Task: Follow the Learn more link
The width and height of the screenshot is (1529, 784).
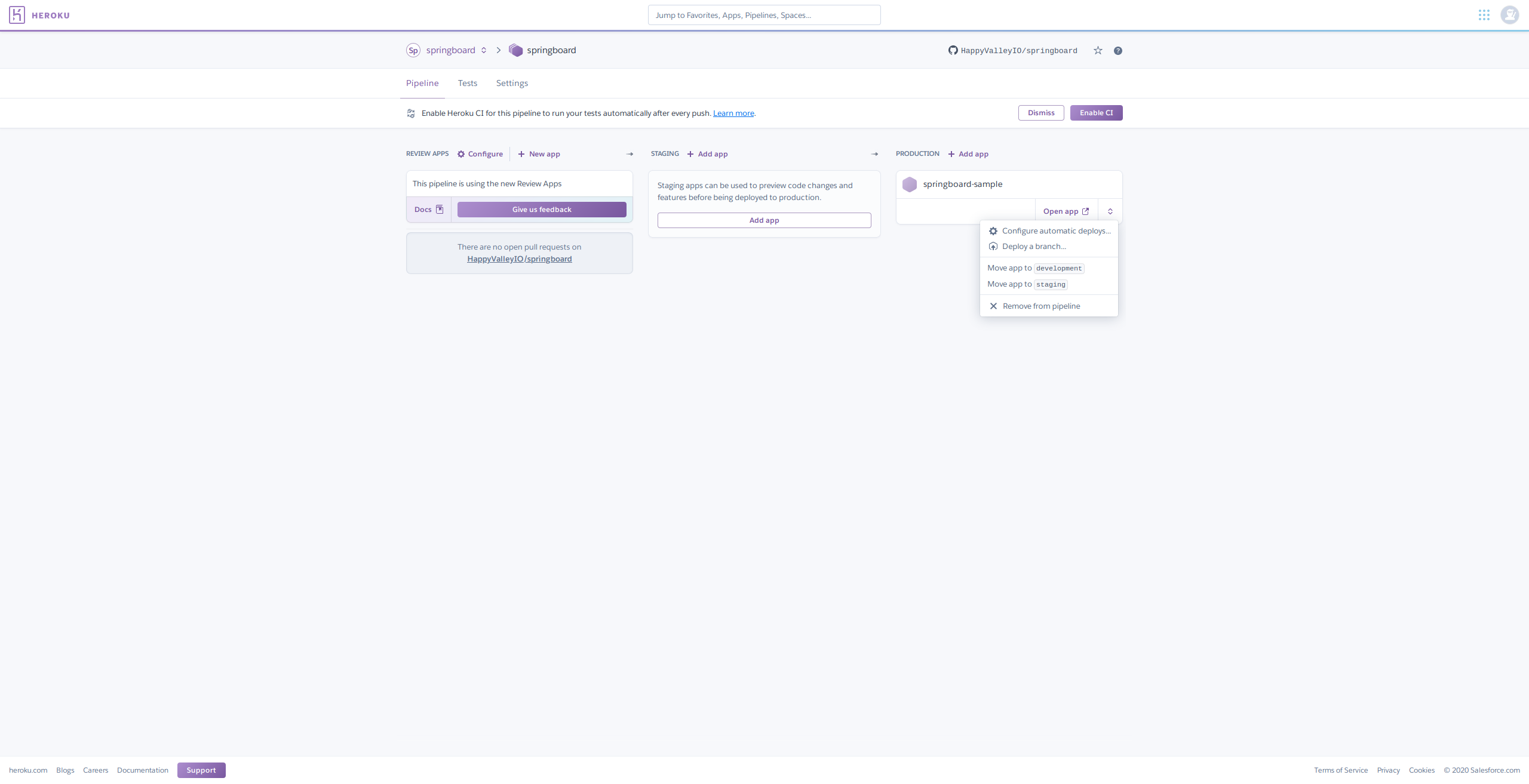Action: tap(733, 113)
